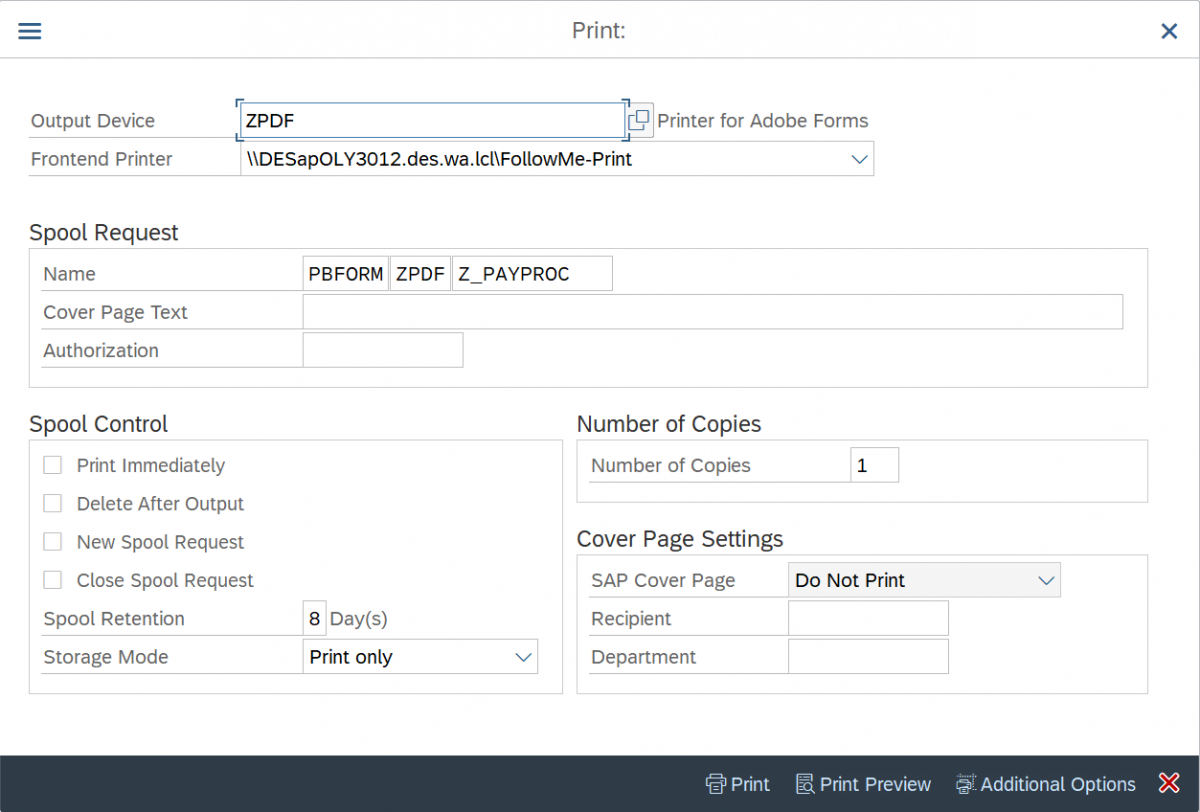Click the Cover Page Text field
The width and height of the screenshot is (1200, 812).
[x=711, y=311]
